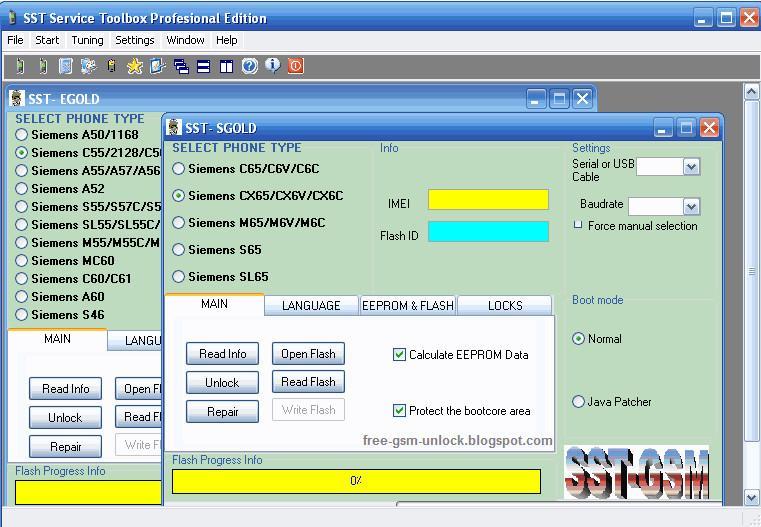Select Siemens C65/C6V/C6C radio option

coord(179,169)
